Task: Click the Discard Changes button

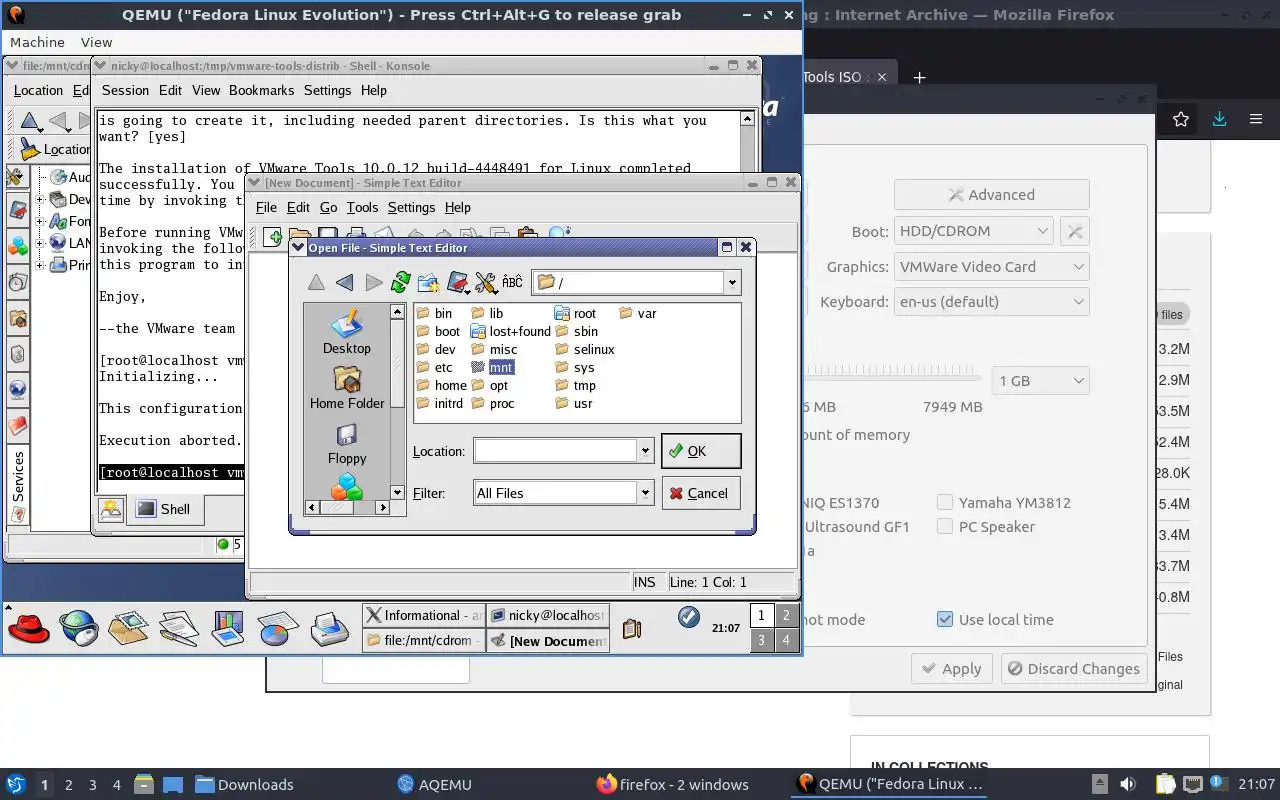Action: (x=1074, y=669)
